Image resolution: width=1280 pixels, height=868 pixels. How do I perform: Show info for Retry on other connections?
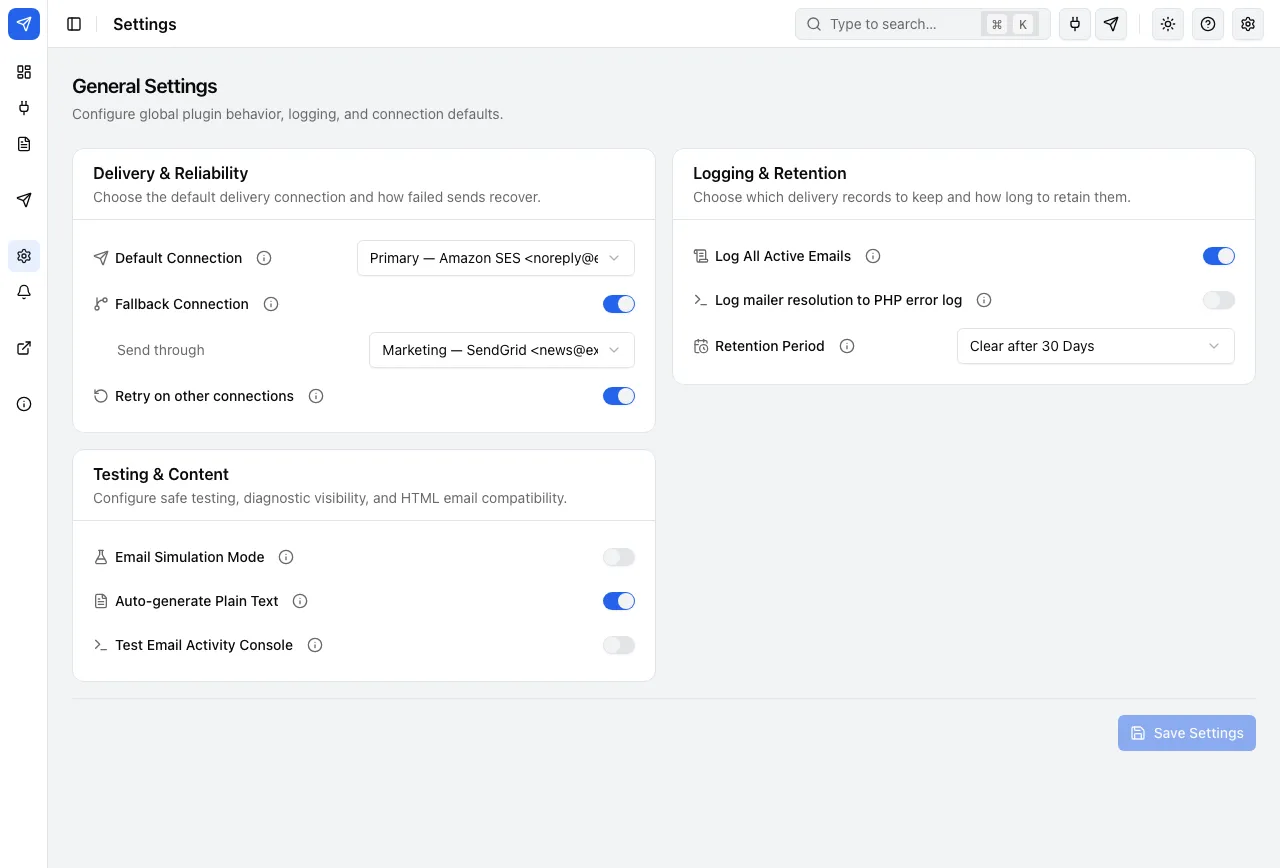tap(316, 396)
